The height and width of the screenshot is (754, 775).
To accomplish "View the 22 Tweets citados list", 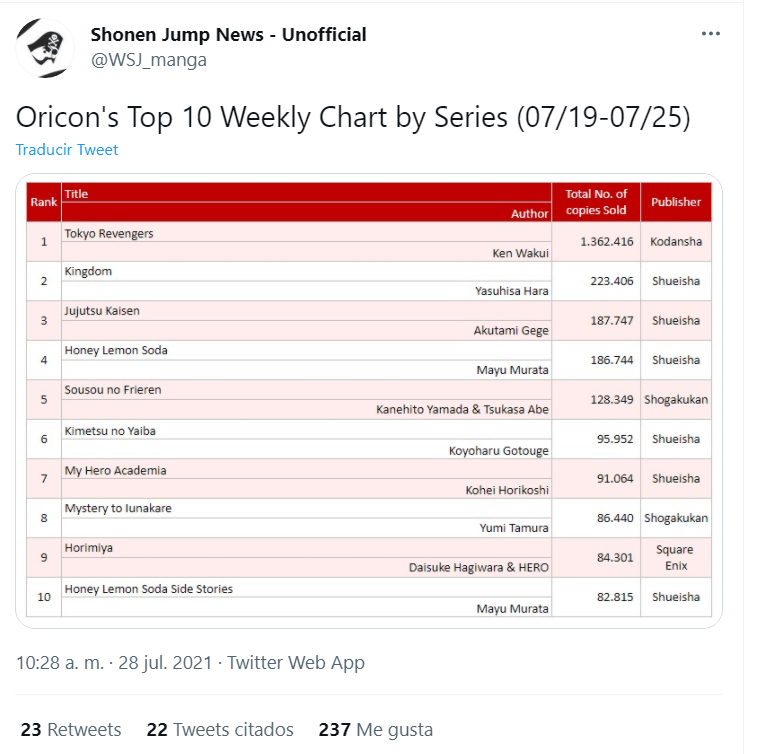I will pyautogui.click(x=220, y=729).
